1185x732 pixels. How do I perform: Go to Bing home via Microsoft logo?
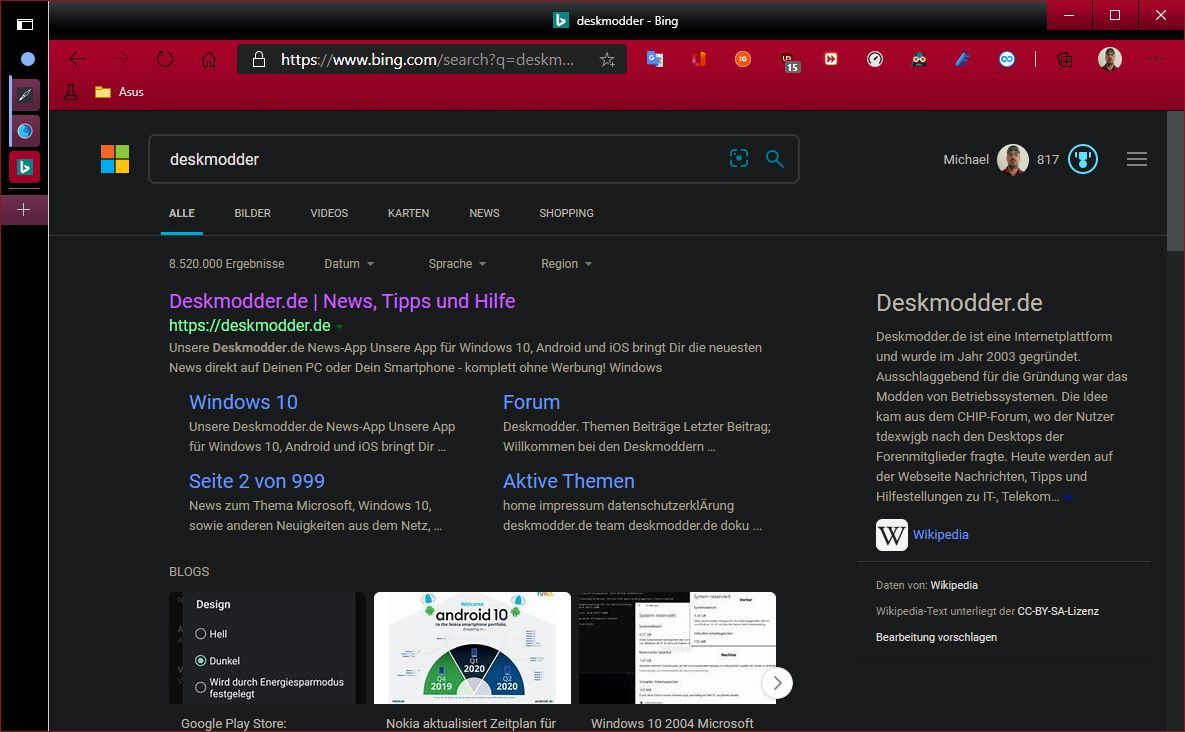[x=115, y=159]
